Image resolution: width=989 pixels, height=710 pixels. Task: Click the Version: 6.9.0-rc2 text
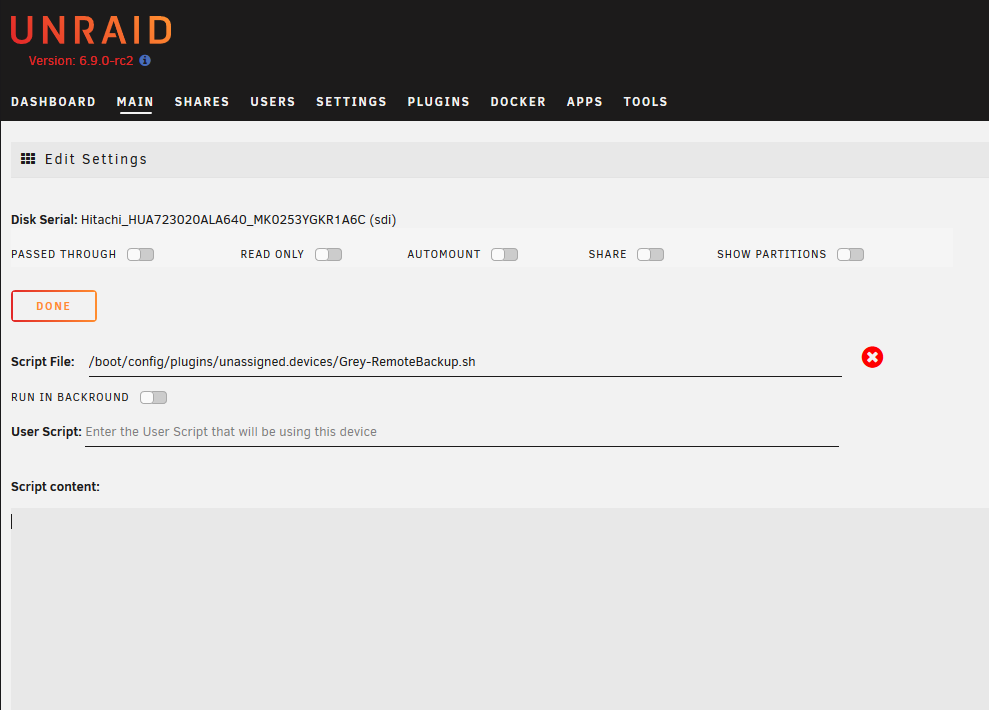coord(81,61)
